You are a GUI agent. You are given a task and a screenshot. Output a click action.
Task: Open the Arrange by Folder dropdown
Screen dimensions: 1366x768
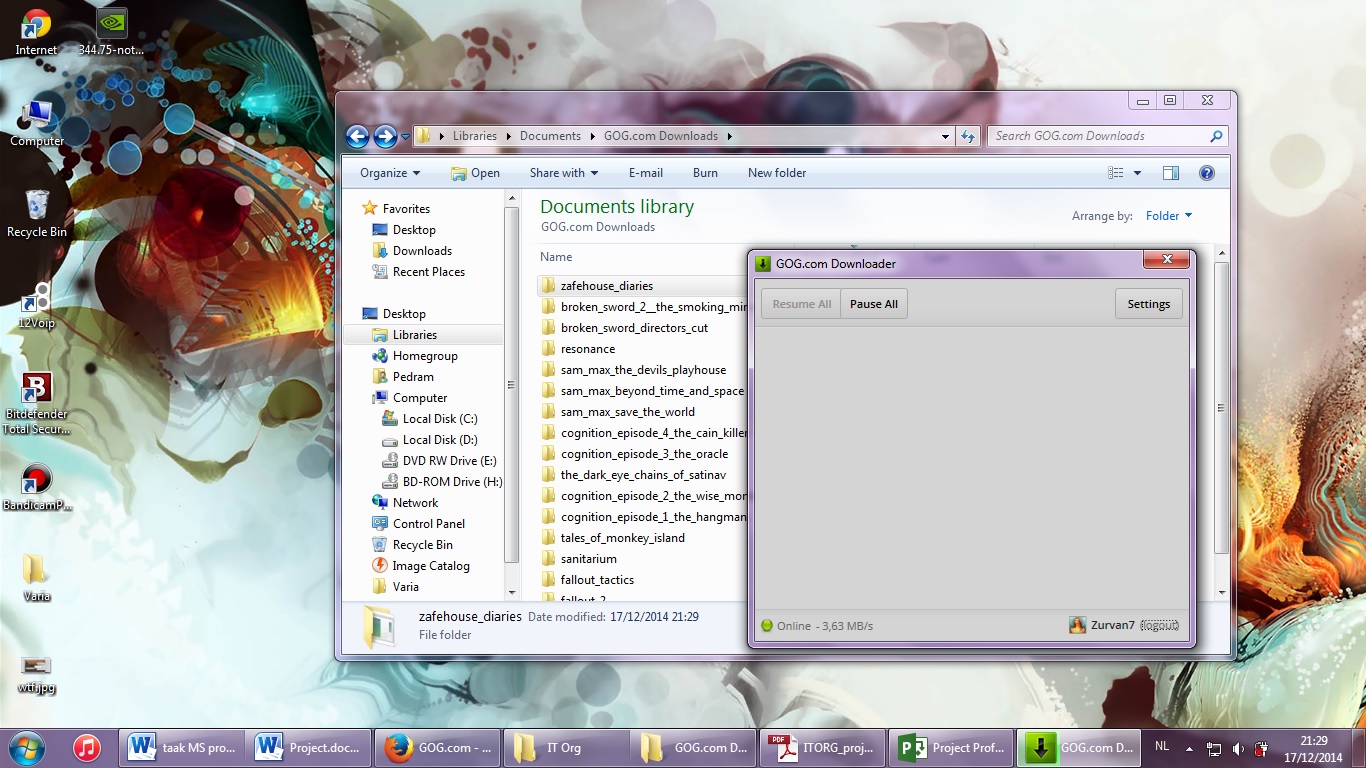(1169, 216)
